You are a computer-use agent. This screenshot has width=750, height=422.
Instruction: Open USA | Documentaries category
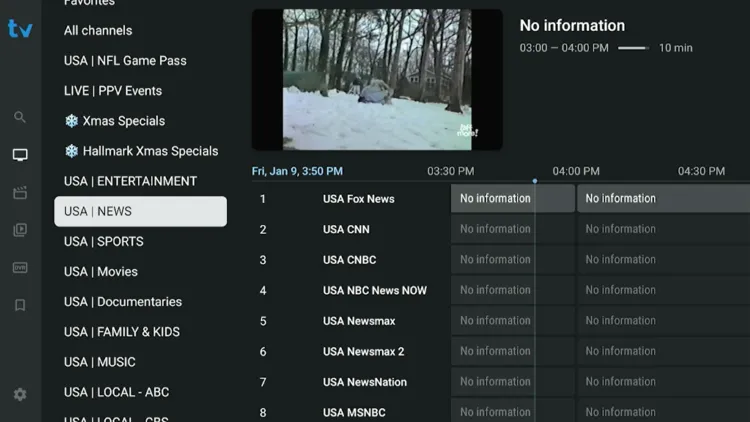click(123, 302)
